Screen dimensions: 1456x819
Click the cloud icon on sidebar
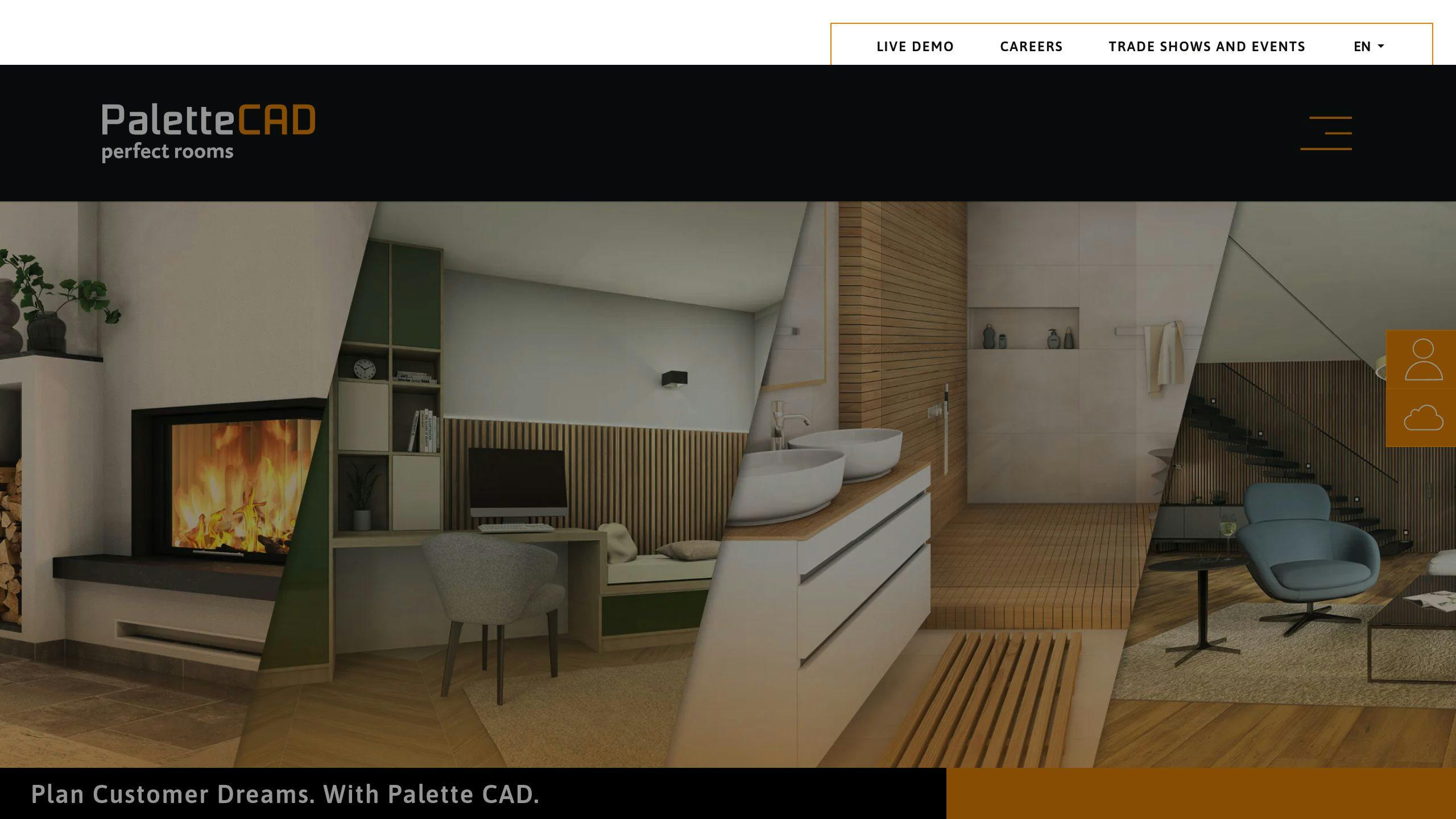1423,418
